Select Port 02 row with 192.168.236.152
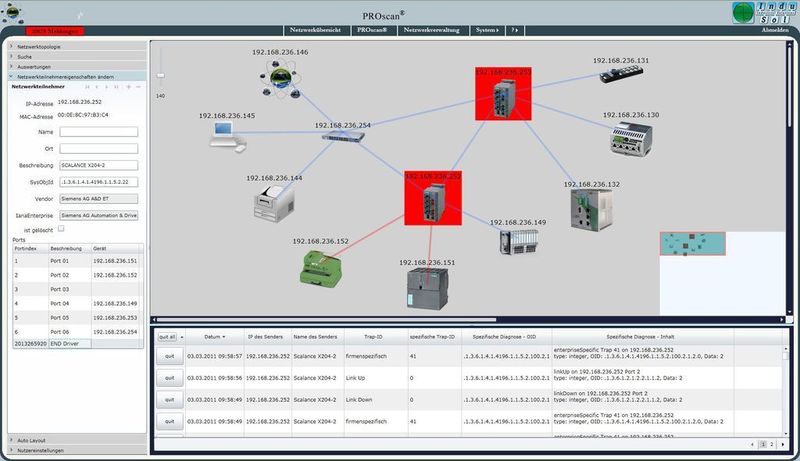 point(78,275)
